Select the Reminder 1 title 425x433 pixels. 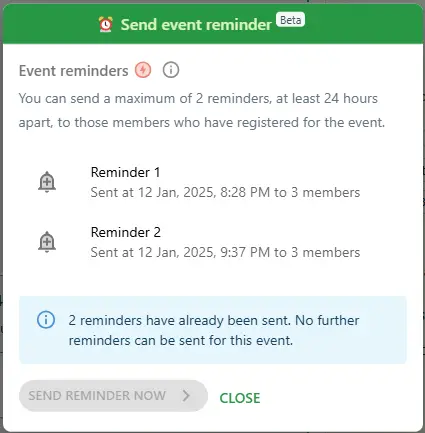[x=125, y=172]
